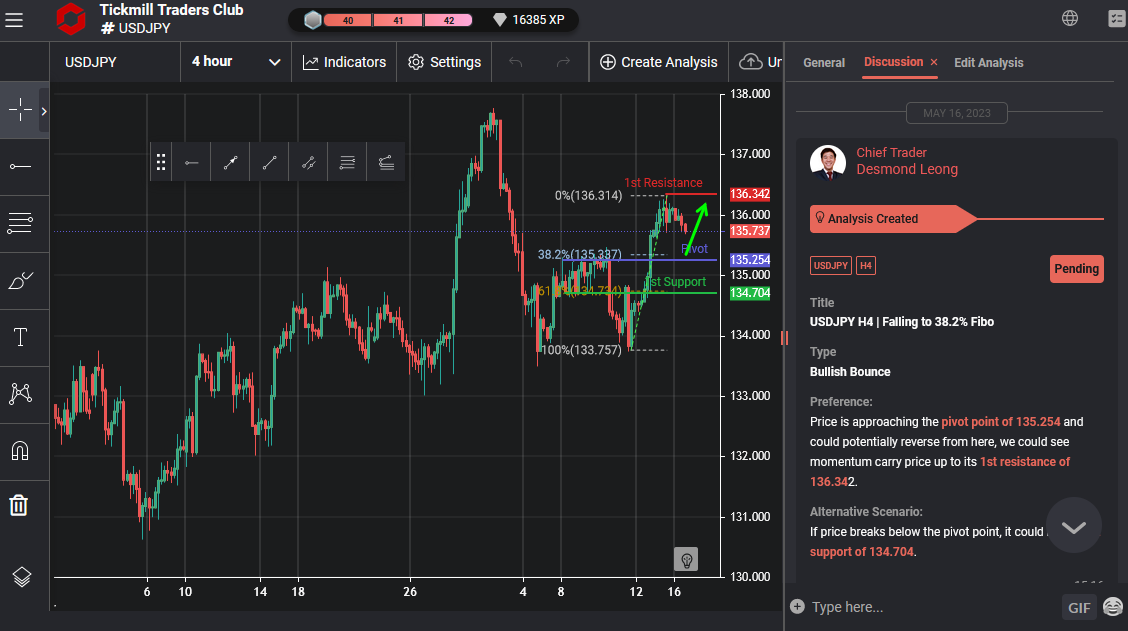This screenshot has width=1128, height=631.
Task: Select the Fibonacci lines tool in the sidebar
Action: [20, 223]
